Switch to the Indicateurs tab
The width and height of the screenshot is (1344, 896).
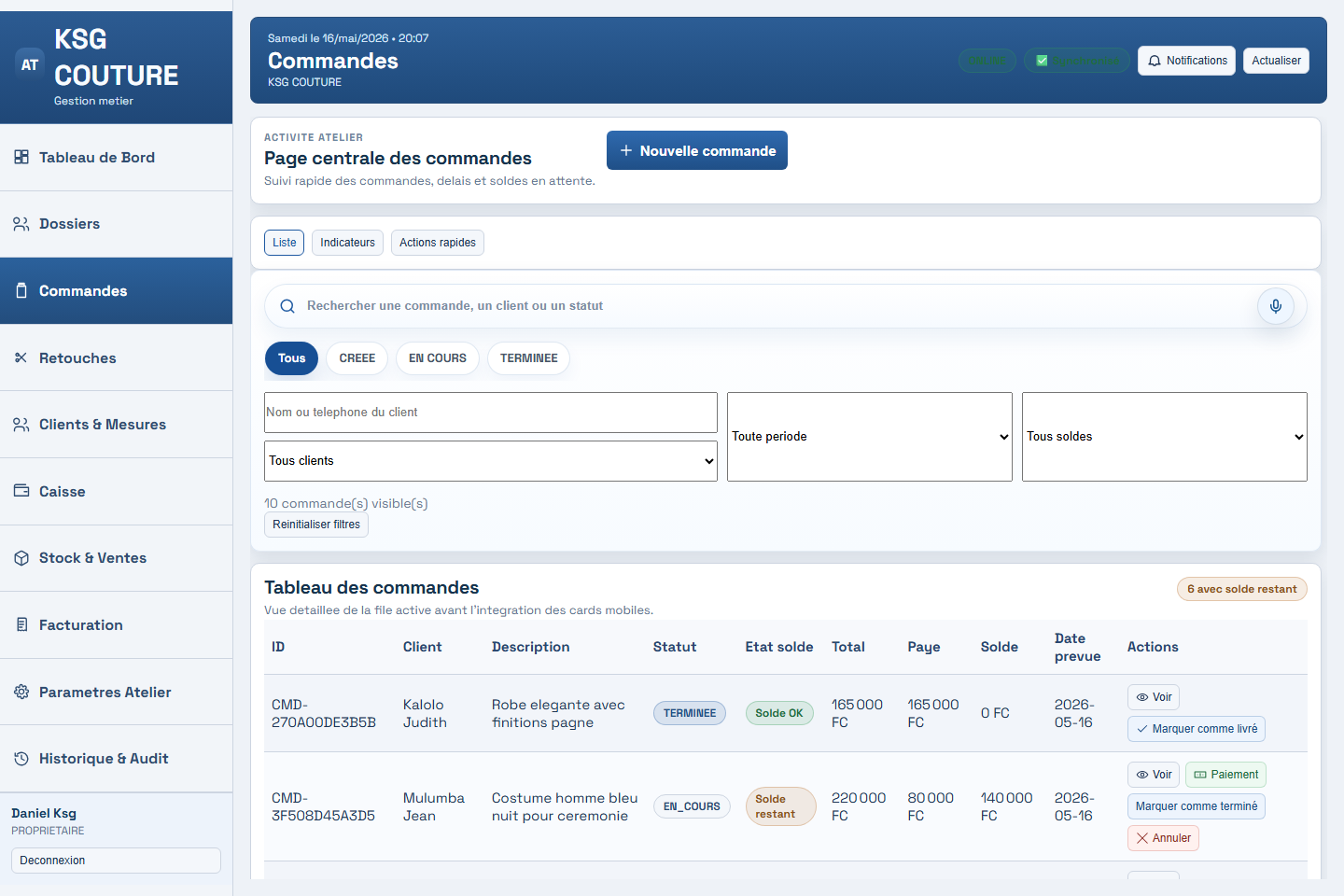(348, 243)
